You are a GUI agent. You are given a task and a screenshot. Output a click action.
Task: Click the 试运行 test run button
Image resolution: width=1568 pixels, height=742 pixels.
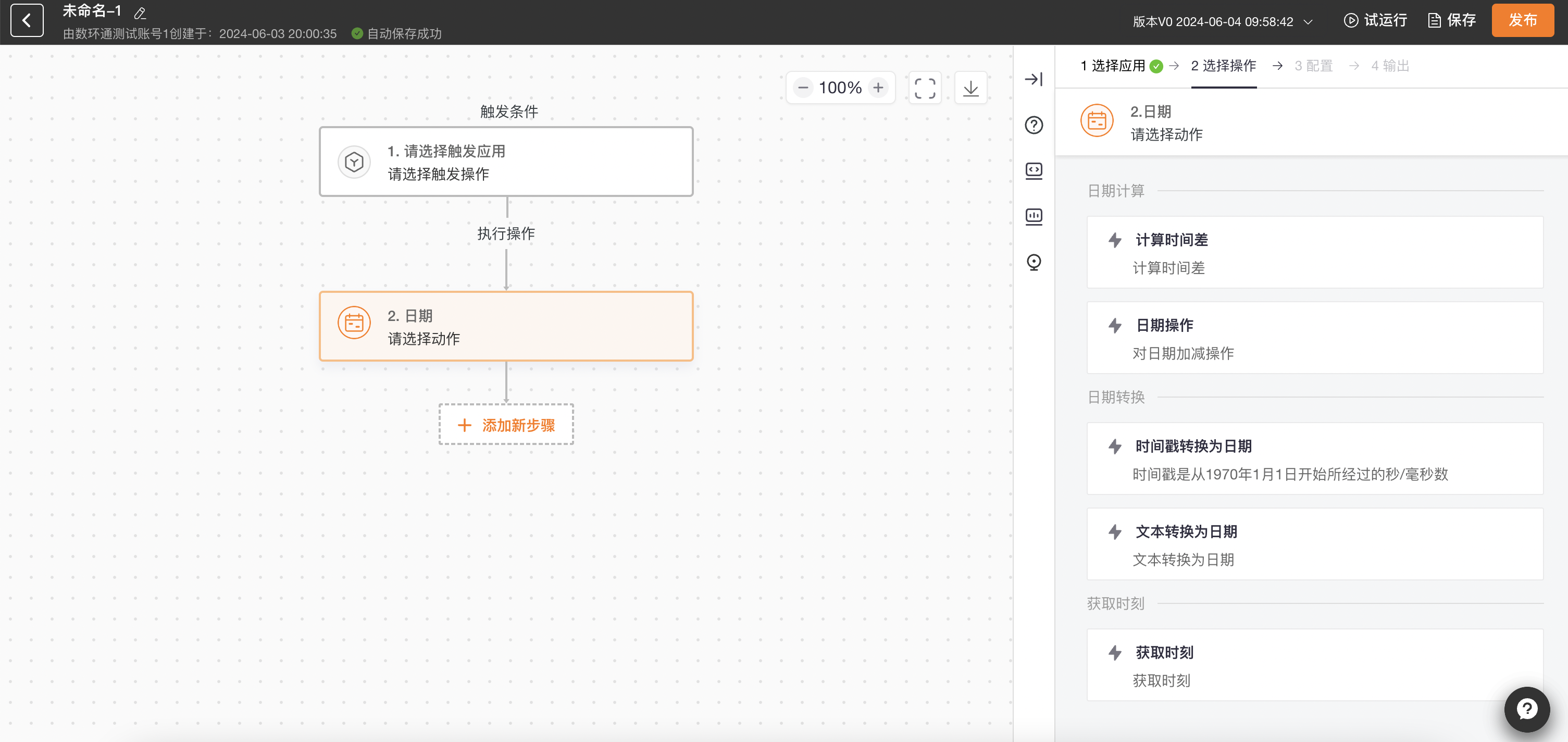[x=1375, y=21]
